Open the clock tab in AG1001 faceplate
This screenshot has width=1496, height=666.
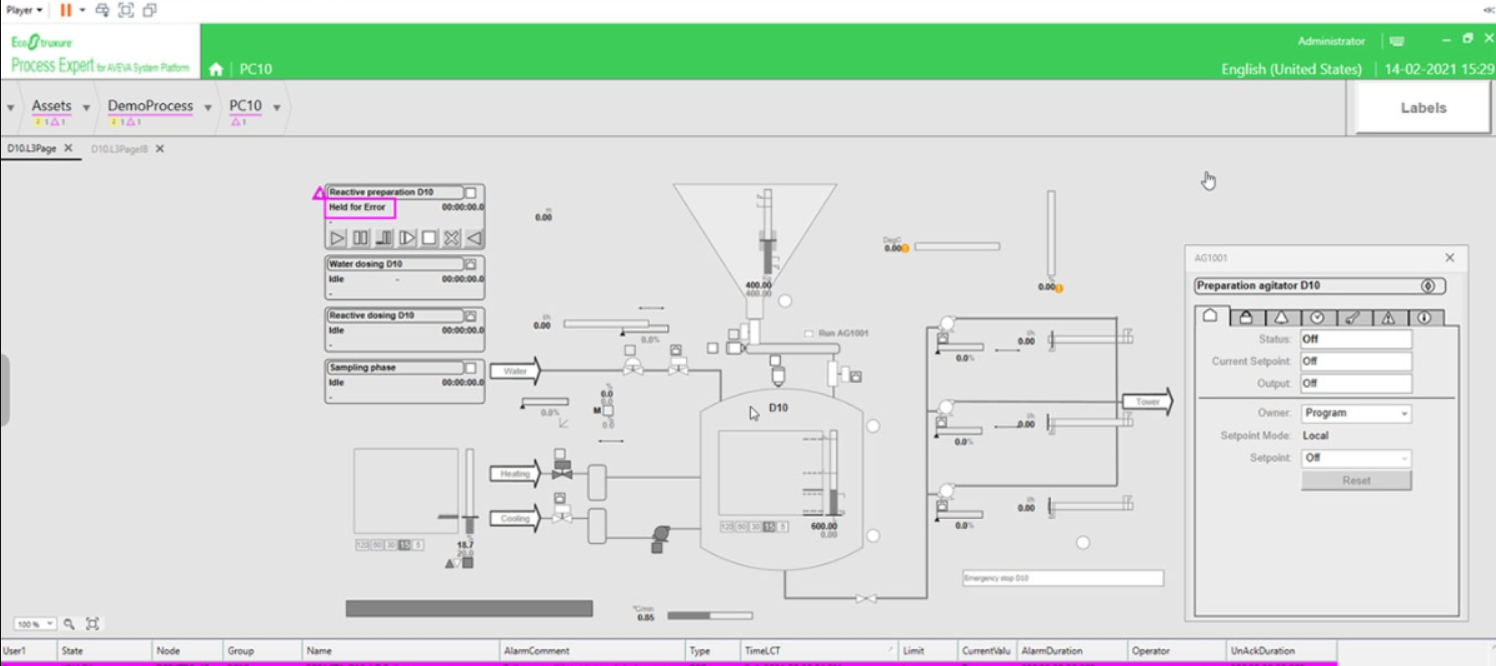click(x=1317, y=317)
